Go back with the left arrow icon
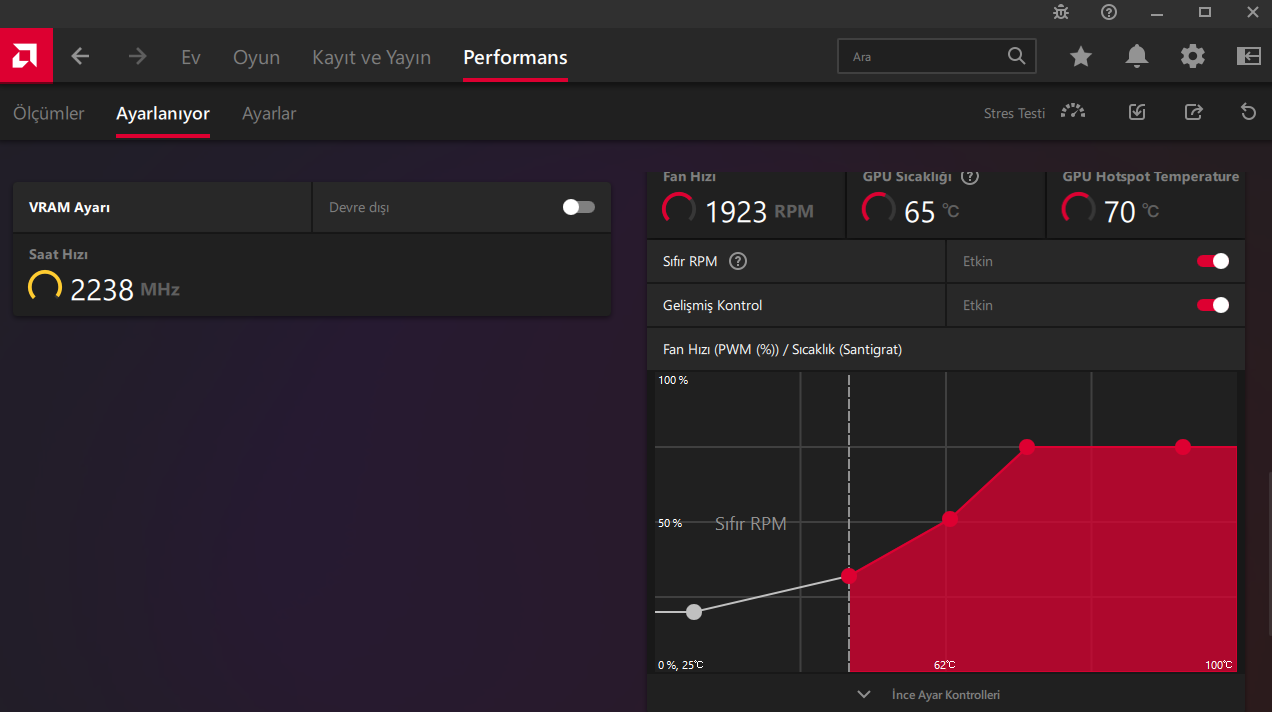Screen dimensions: 1272x712 (x=80, y=57)
